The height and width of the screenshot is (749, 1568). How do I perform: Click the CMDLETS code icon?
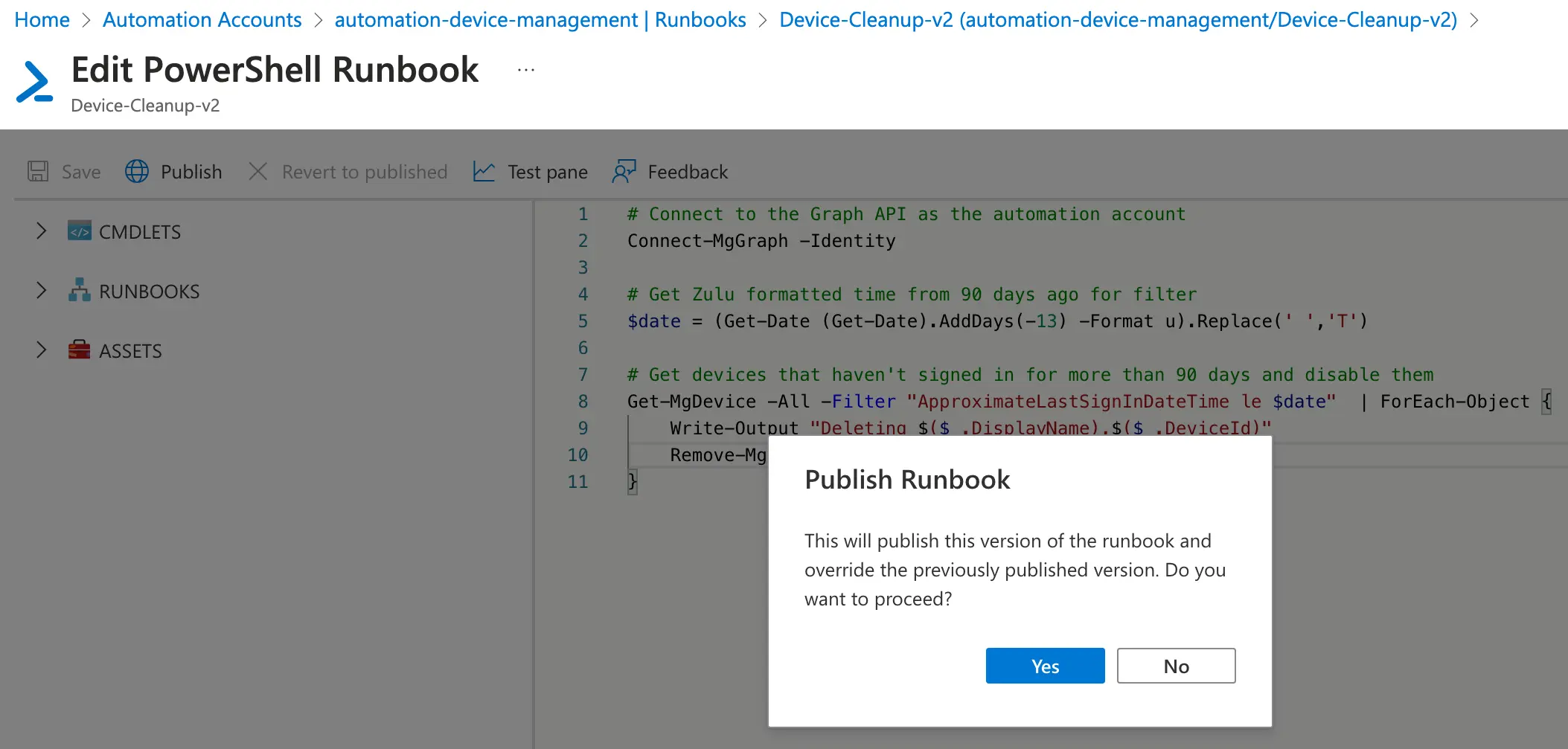79,231
